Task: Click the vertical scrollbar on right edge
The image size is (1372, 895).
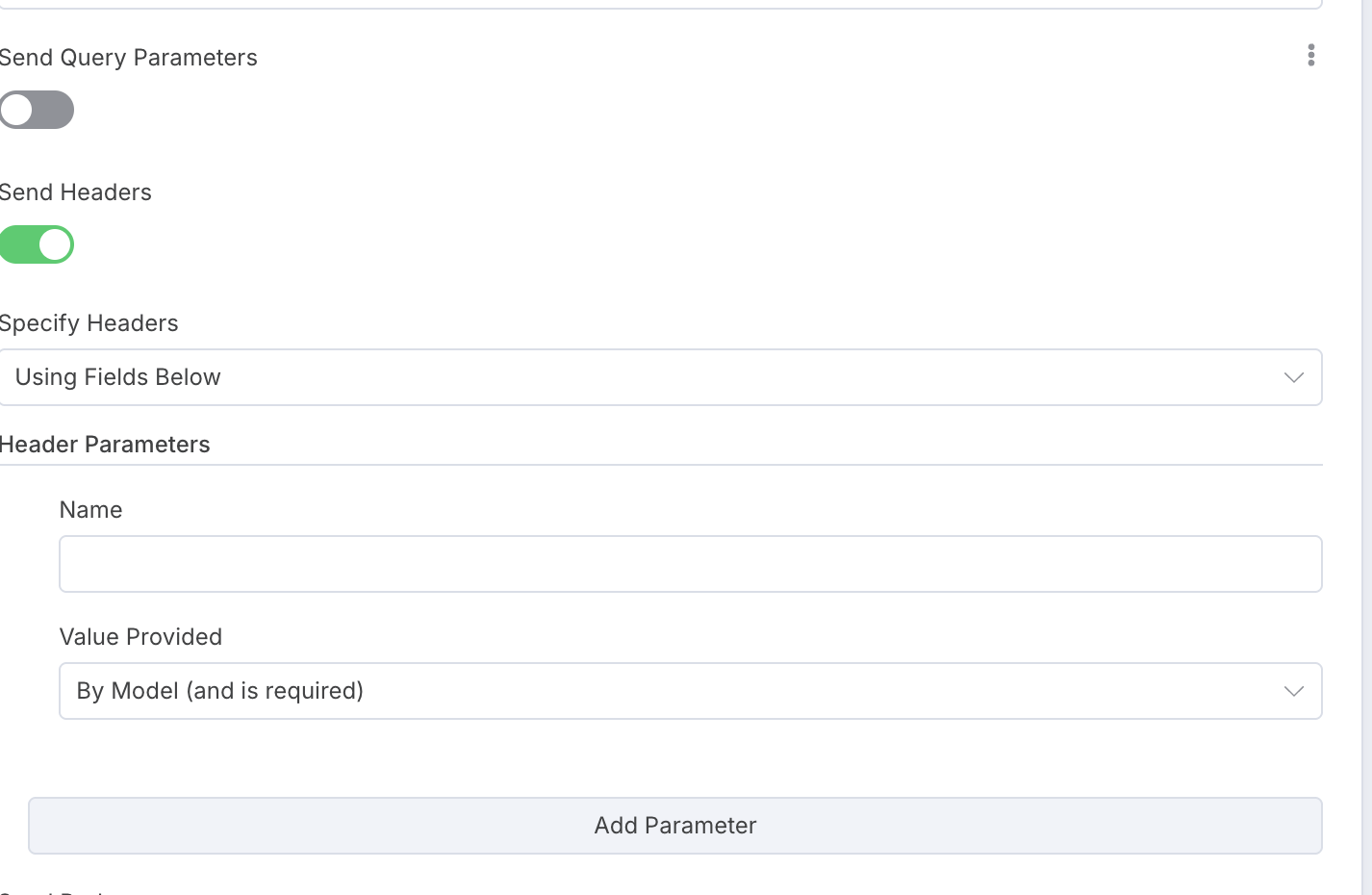Action: pos(1366,447)
